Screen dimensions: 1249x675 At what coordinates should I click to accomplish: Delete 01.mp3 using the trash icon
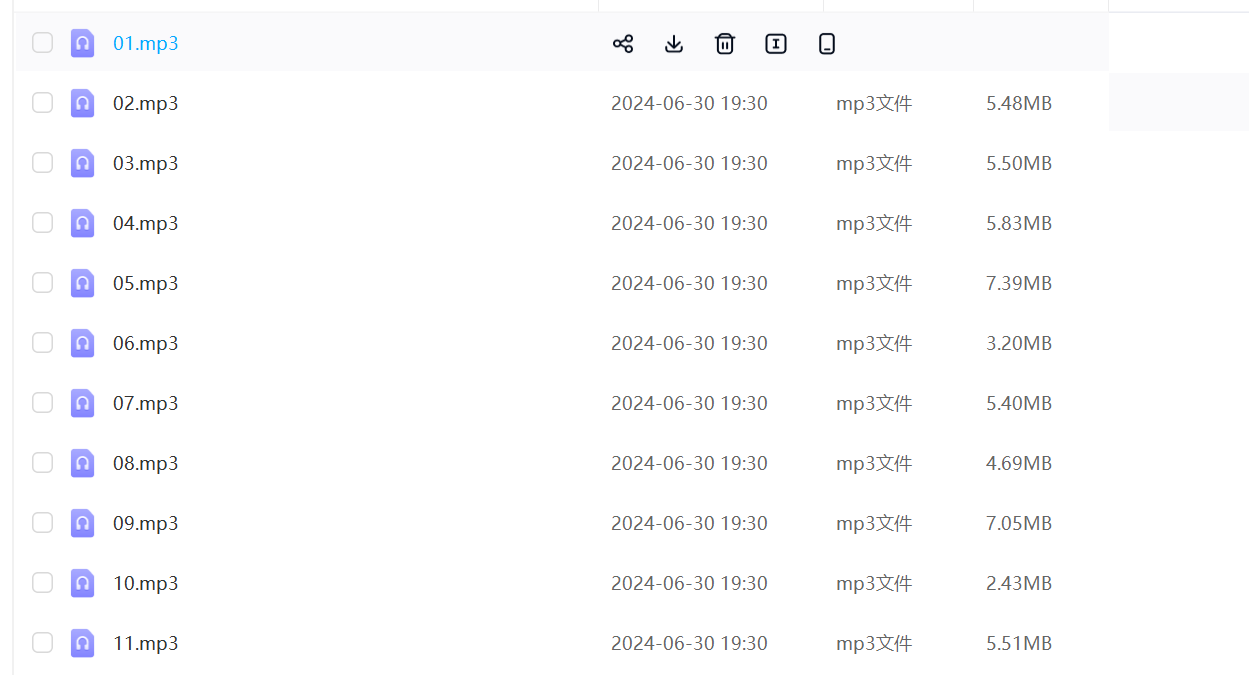pyautogui.click(x=725, y=43)
